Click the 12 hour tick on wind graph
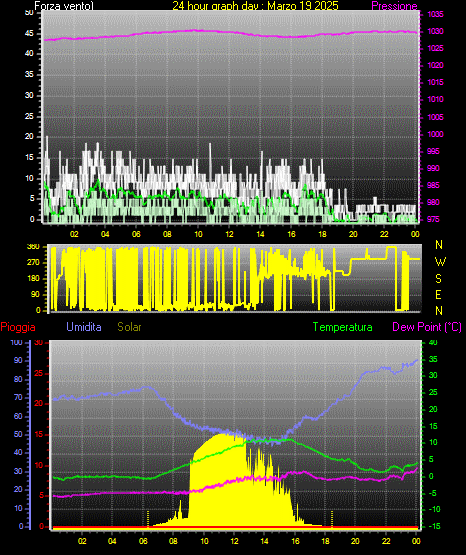 click(x=229, y=234)
